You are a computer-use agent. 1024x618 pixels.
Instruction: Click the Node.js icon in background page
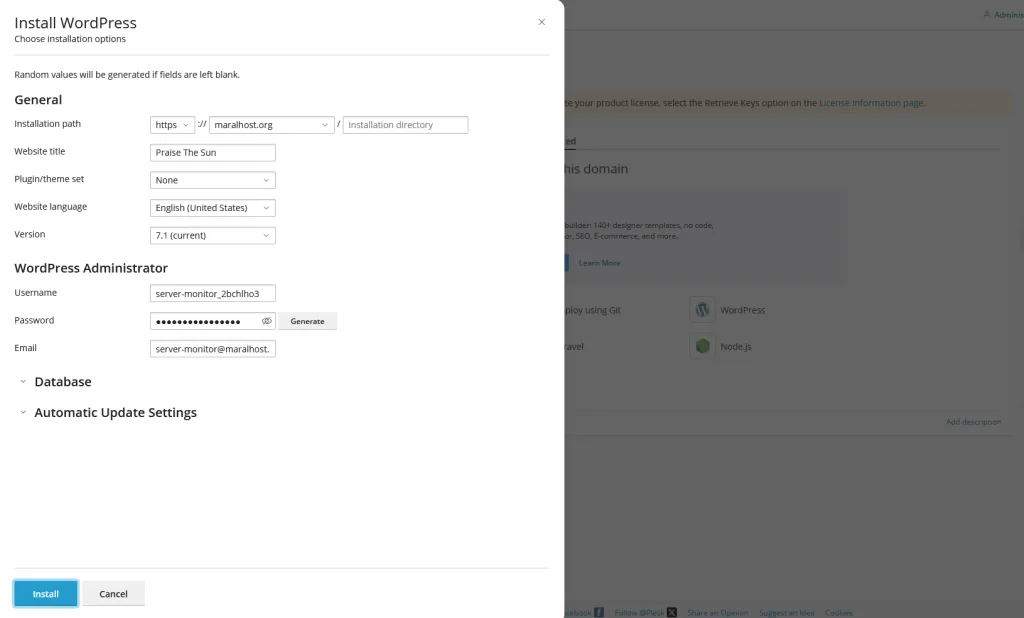pos(702,346)
